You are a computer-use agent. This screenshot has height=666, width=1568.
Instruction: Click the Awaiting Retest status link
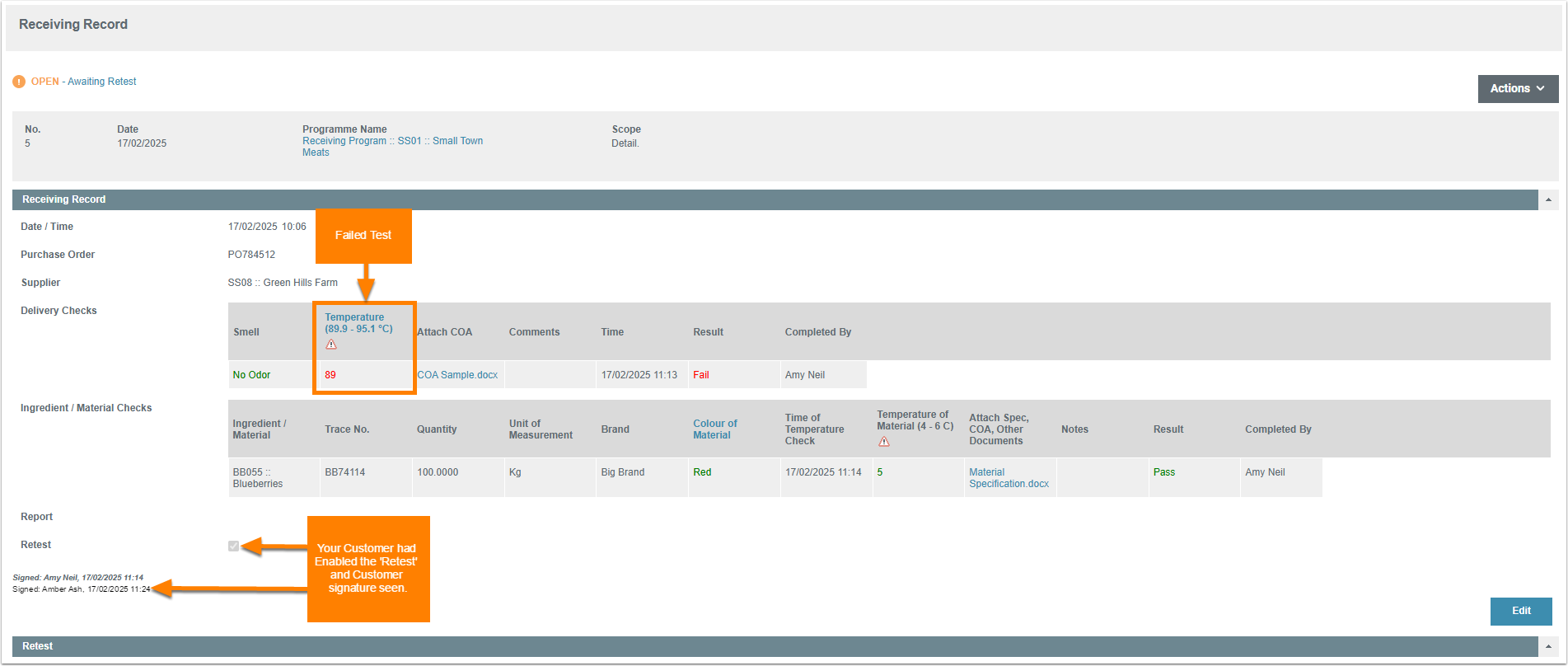pos(102,82)
